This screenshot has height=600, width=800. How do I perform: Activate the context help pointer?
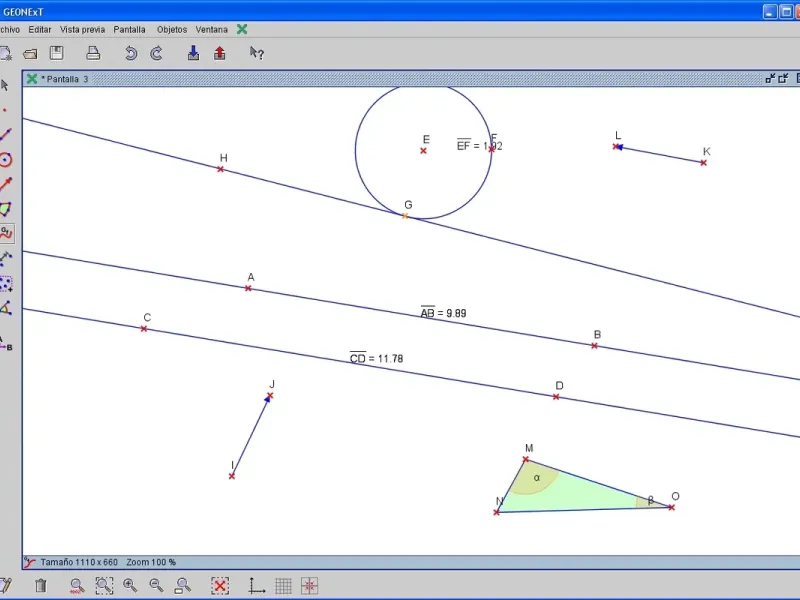pyautogui.click(x=257, y=53)
